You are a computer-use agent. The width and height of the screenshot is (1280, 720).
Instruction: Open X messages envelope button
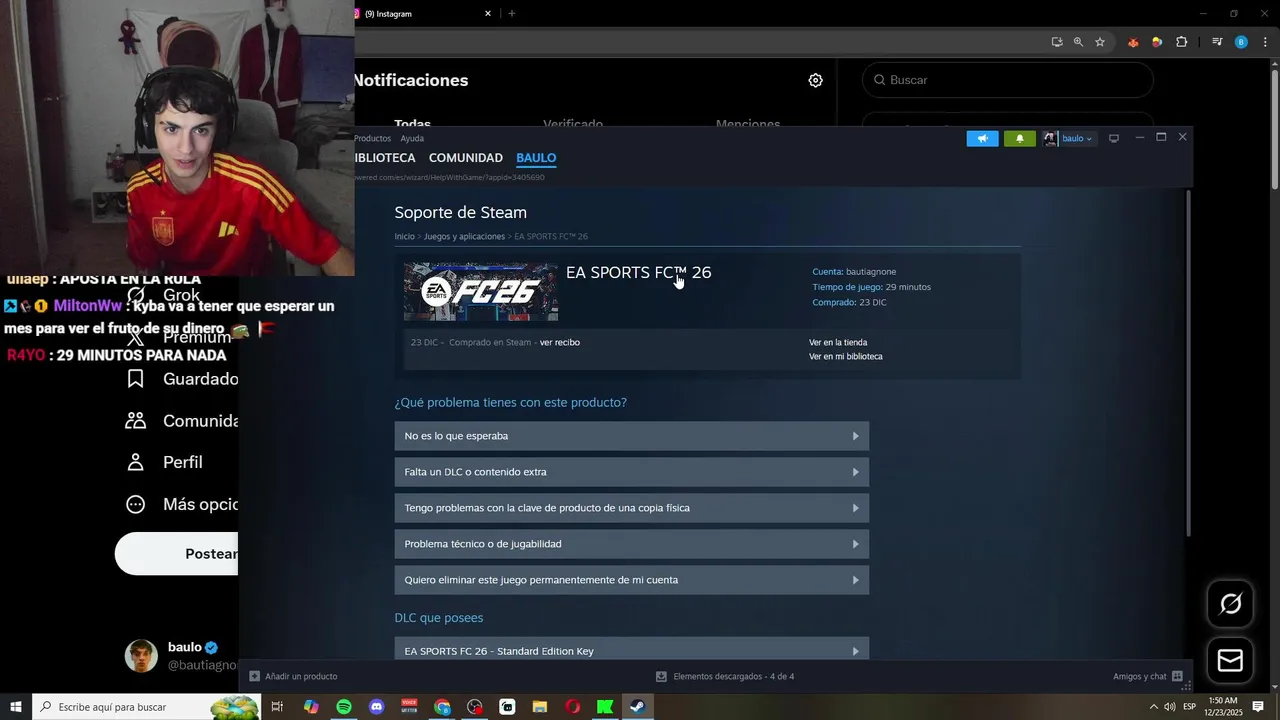coord(1231,660)
